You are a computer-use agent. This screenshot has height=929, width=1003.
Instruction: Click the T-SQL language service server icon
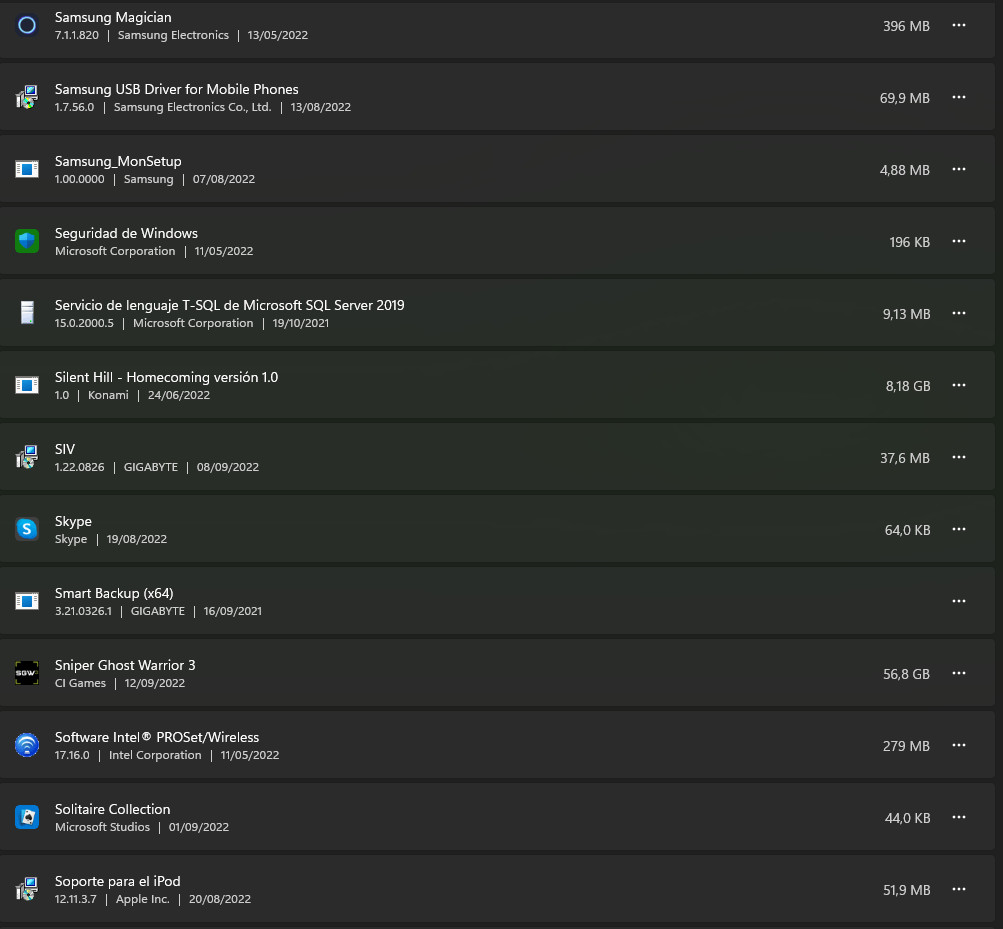tap(27, 314)
